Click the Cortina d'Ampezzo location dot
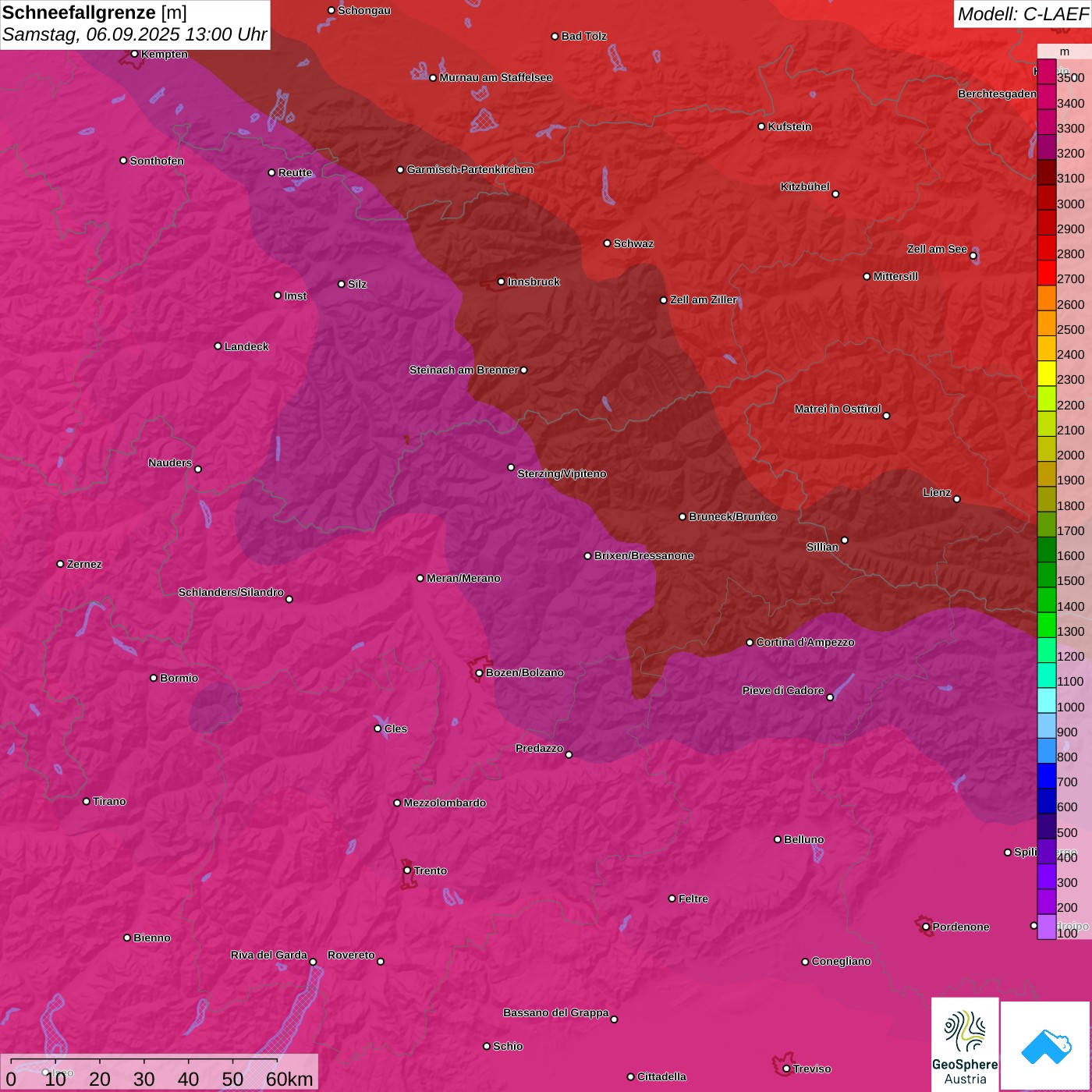The width and height of the screenshot is (1092, 1092). (x=750, y=643)
